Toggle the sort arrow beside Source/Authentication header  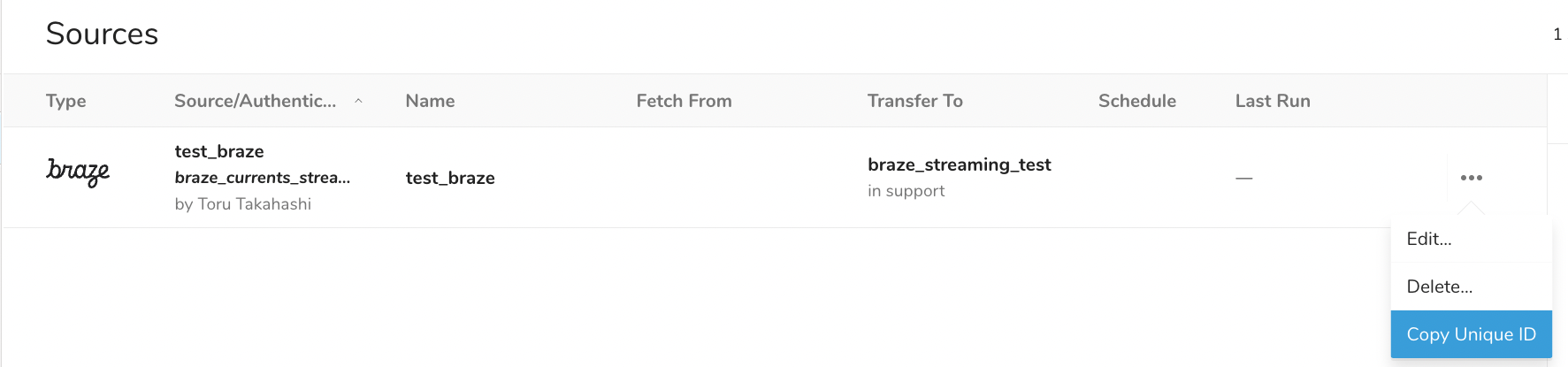point(358,101)
